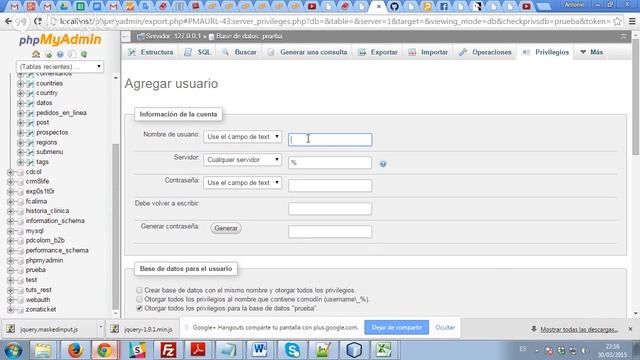Click 'Mostrar todas las descargas' link
Image resolution: width=640 pixels, height=360 pixels.
(x=579, y=329)
